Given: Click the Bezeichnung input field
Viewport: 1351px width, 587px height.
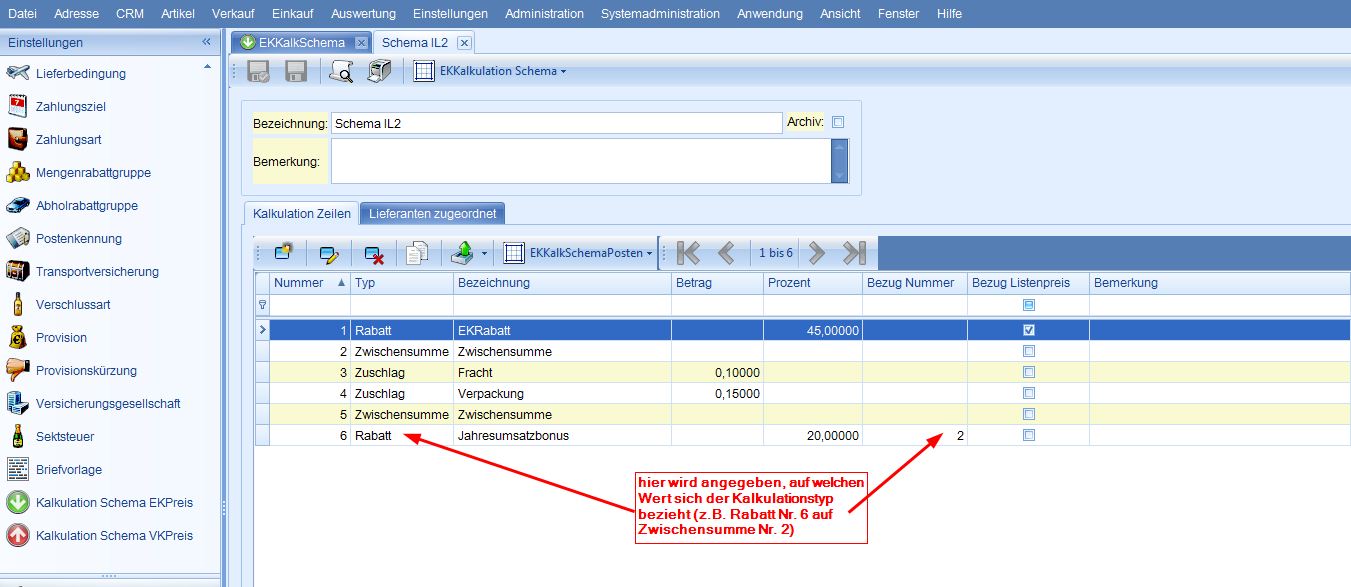Looking at the screenshot, I should tap(556, 123).
